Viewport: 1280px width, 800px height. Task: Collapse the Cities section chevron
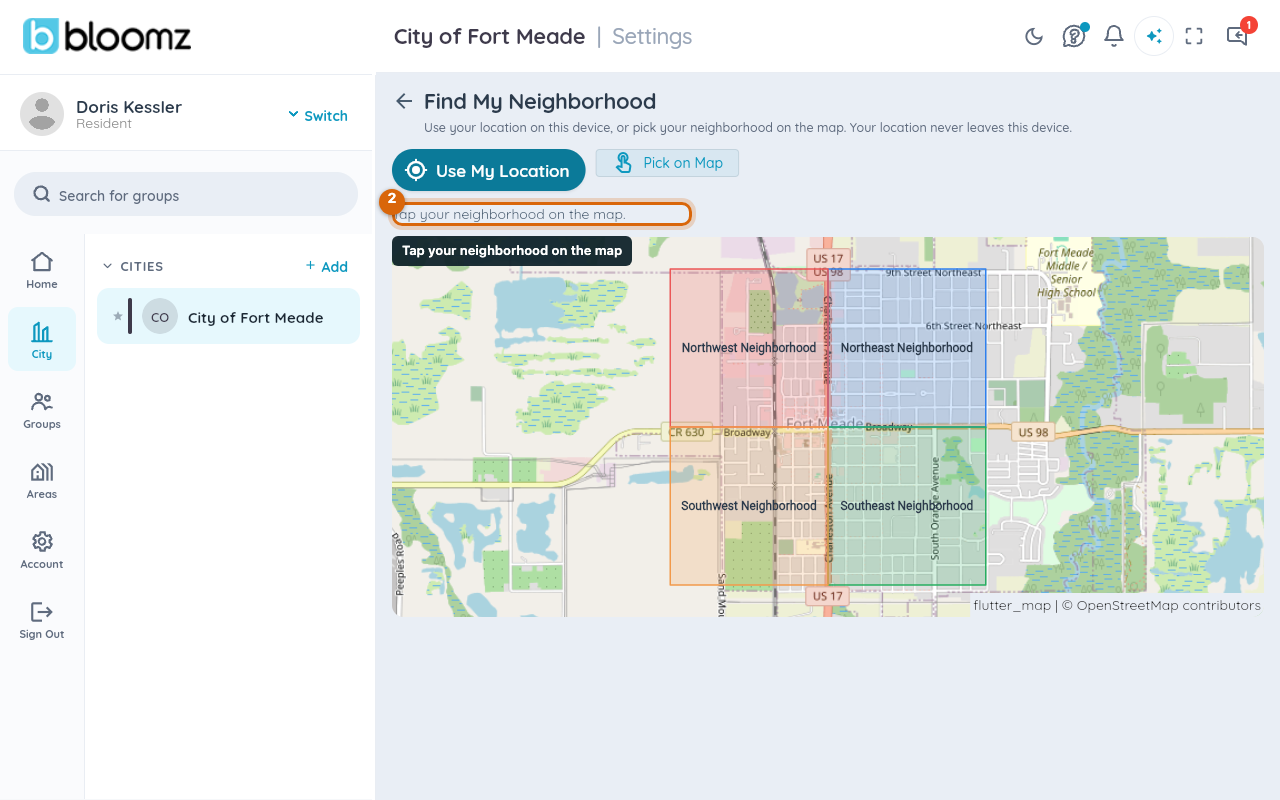[109, 266]
